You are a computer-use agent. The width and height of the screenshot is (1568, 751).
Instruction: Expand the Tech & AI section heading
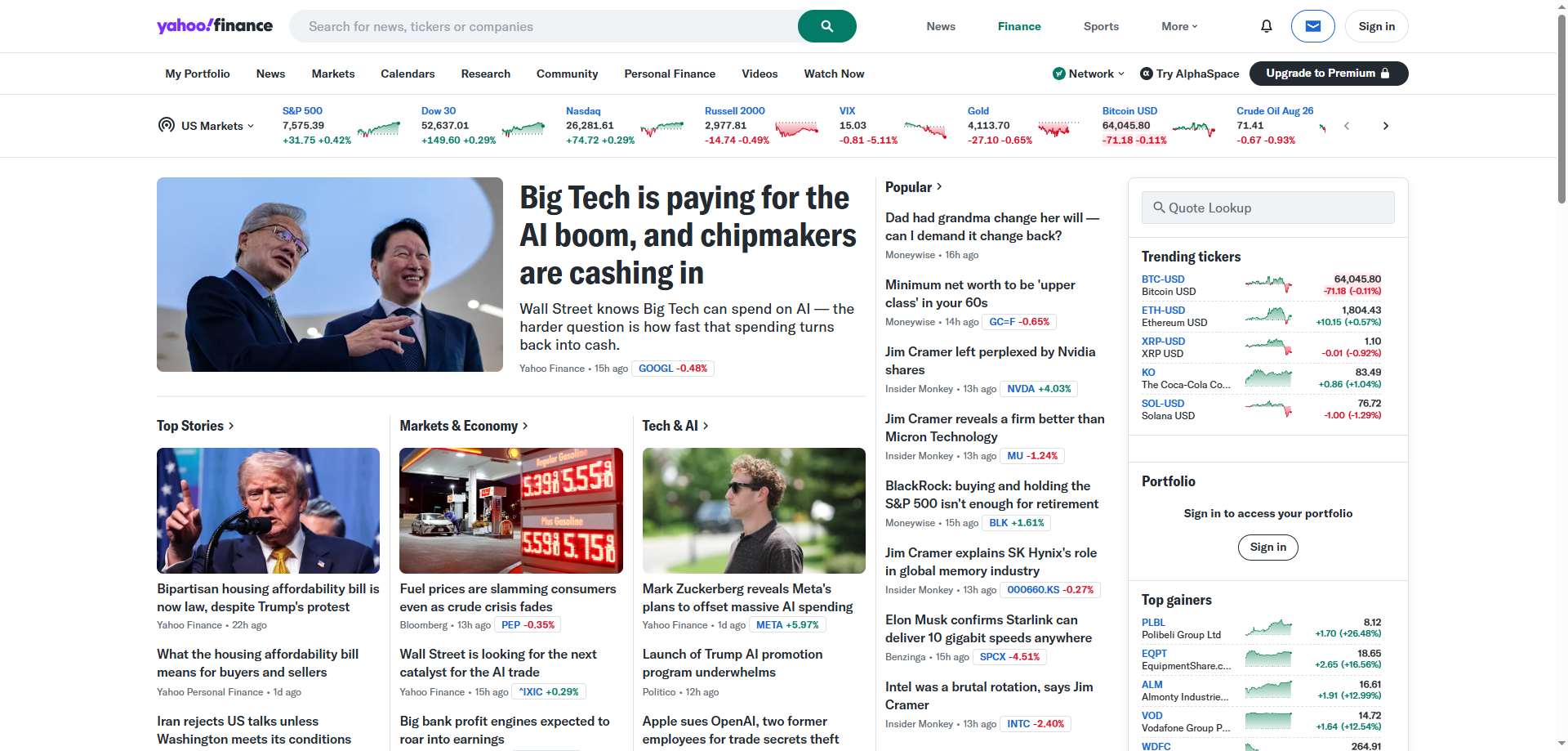click(675, 426)
